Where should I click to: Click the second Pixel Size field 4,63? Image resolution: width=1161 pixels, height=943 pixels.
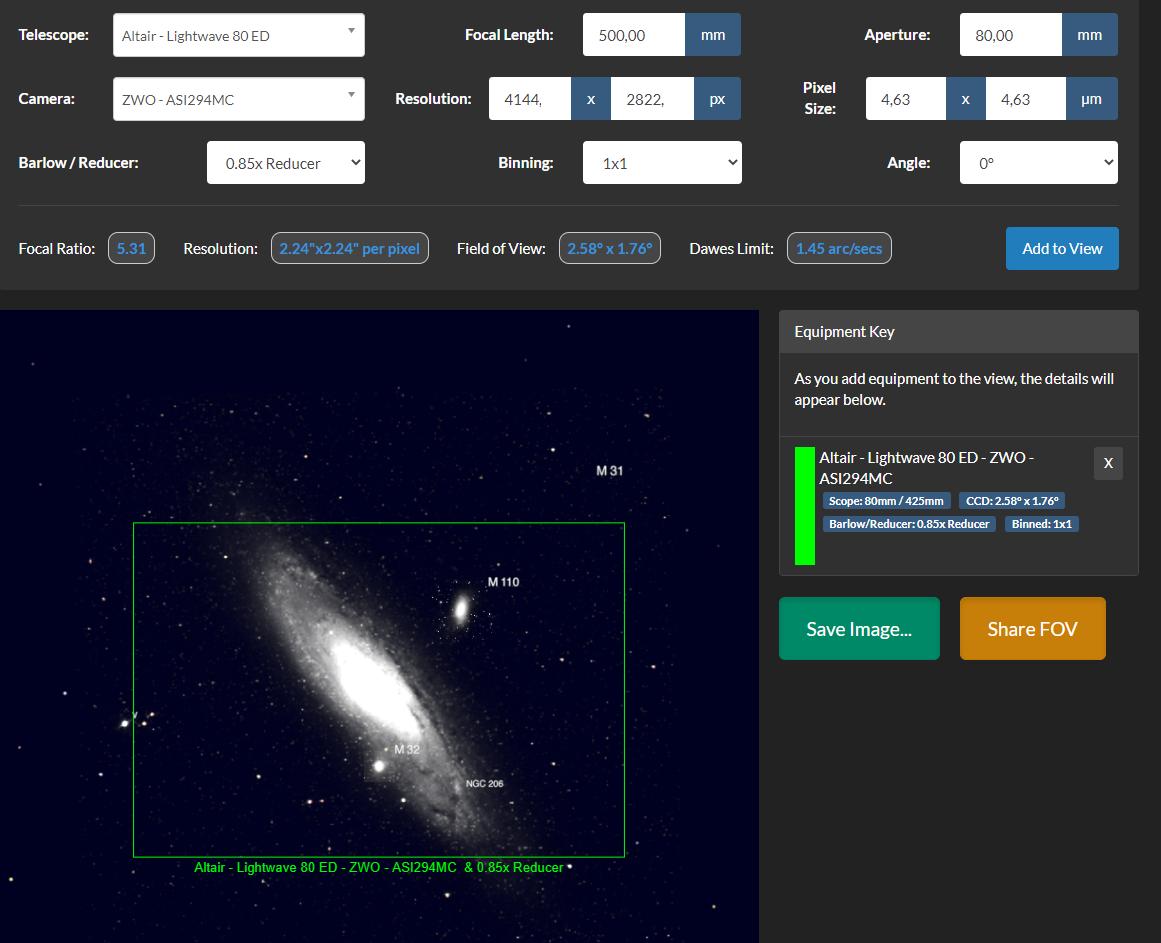click(x=1026, y=99)
